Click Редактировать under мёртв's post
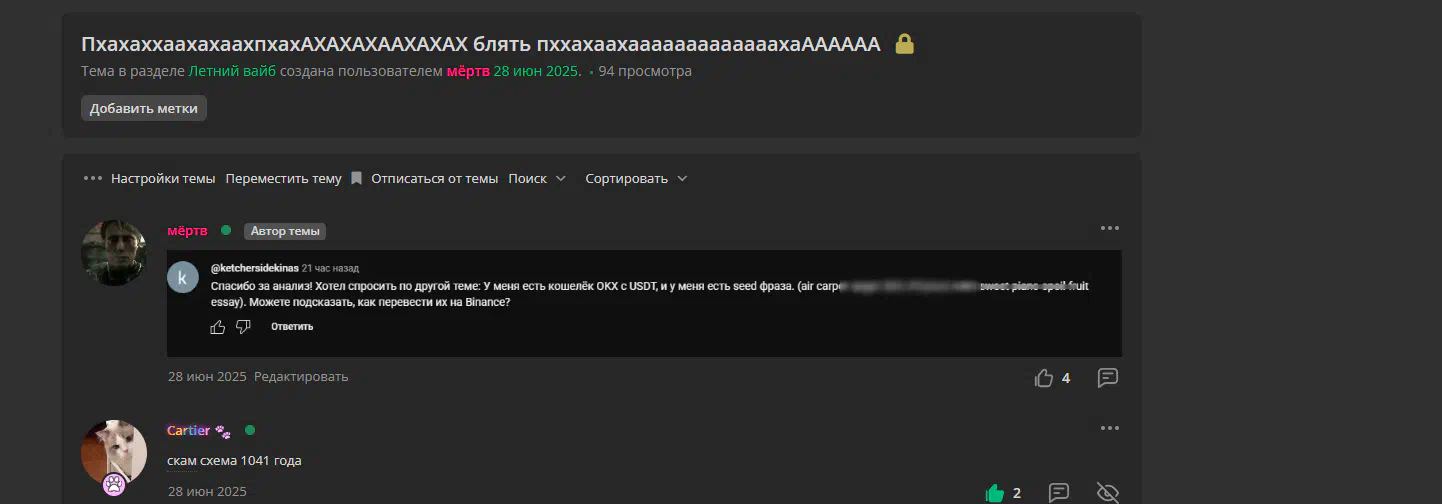Screen dimensions: 1442x504 (x=301, y=377)
